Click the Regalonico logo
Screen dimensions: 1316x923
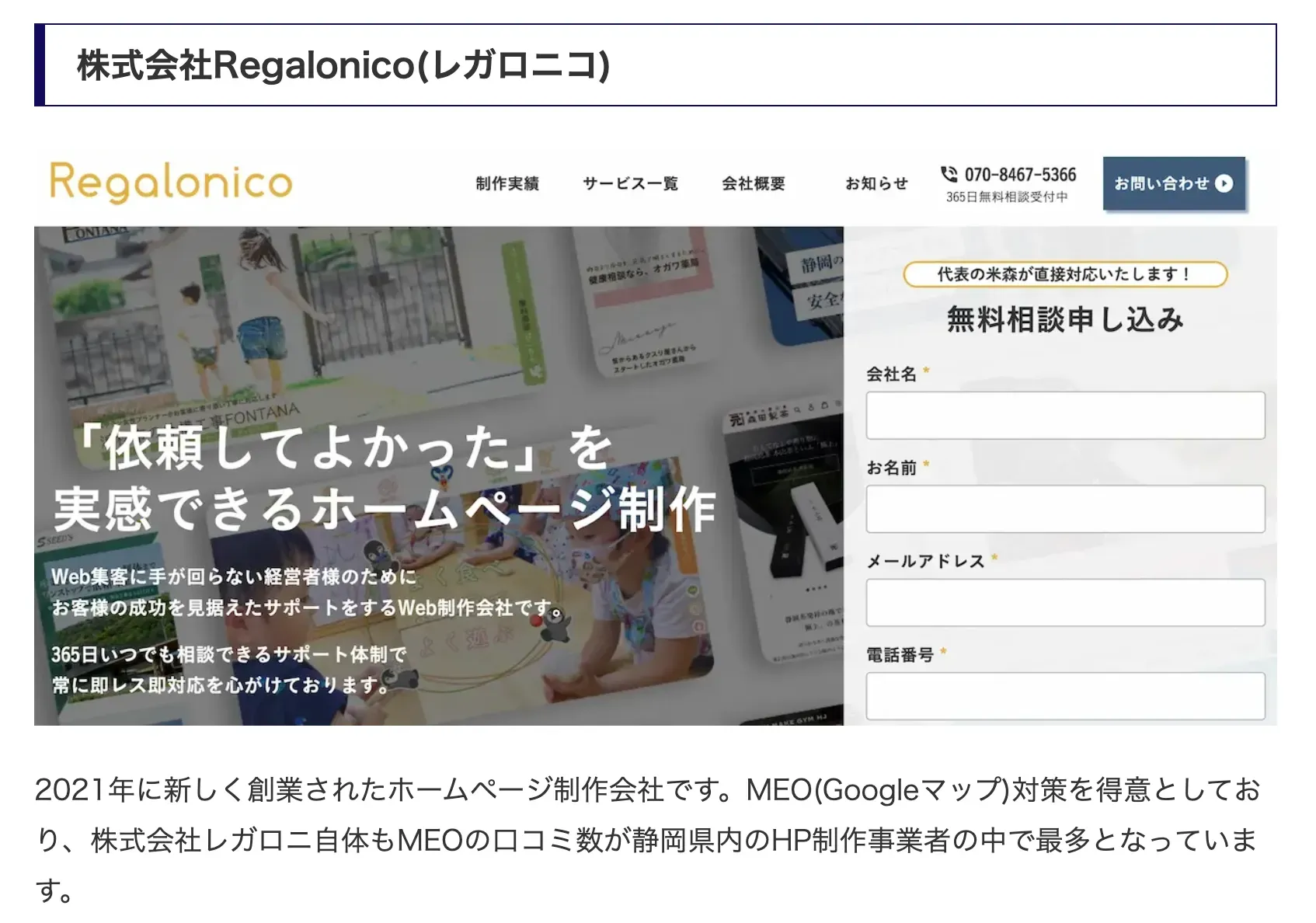click(x=171, y=183)
